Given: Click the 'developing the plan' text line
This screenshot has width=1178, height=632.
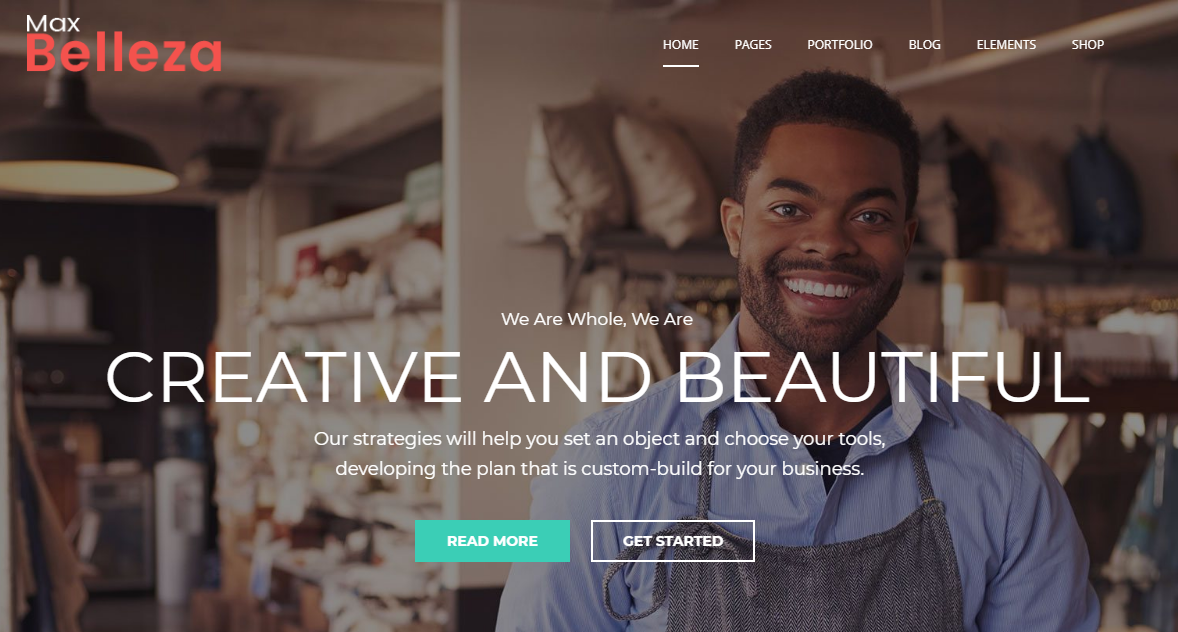Looking at the screenshot, I should point(600,469).
